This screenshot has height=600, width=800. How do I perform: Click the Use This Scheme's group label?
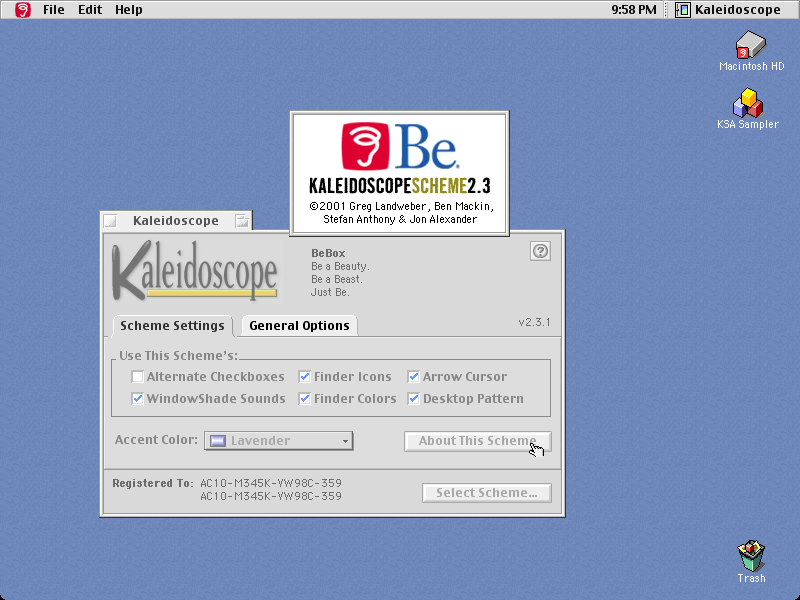point(179,356)
